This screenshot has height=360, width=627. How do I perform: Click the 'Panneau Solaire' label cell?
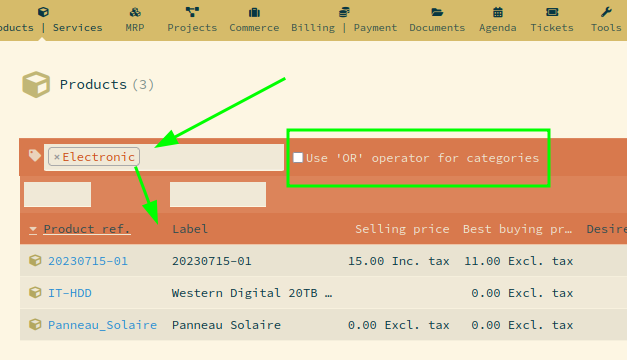[226, 325]
